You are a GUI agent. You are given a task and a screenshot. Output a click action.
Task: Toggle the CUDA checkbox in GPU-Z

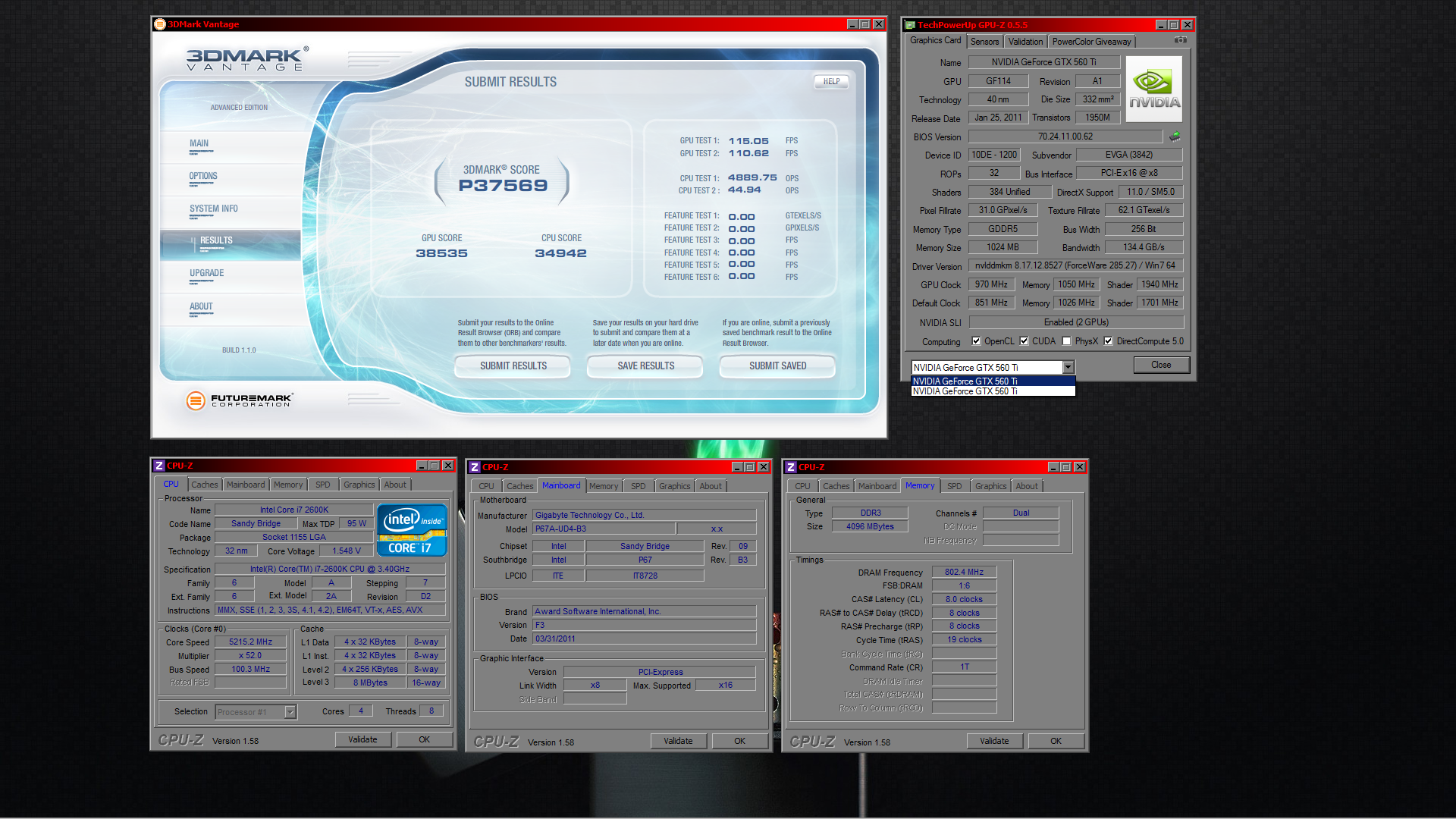(x=1024, y=341)
